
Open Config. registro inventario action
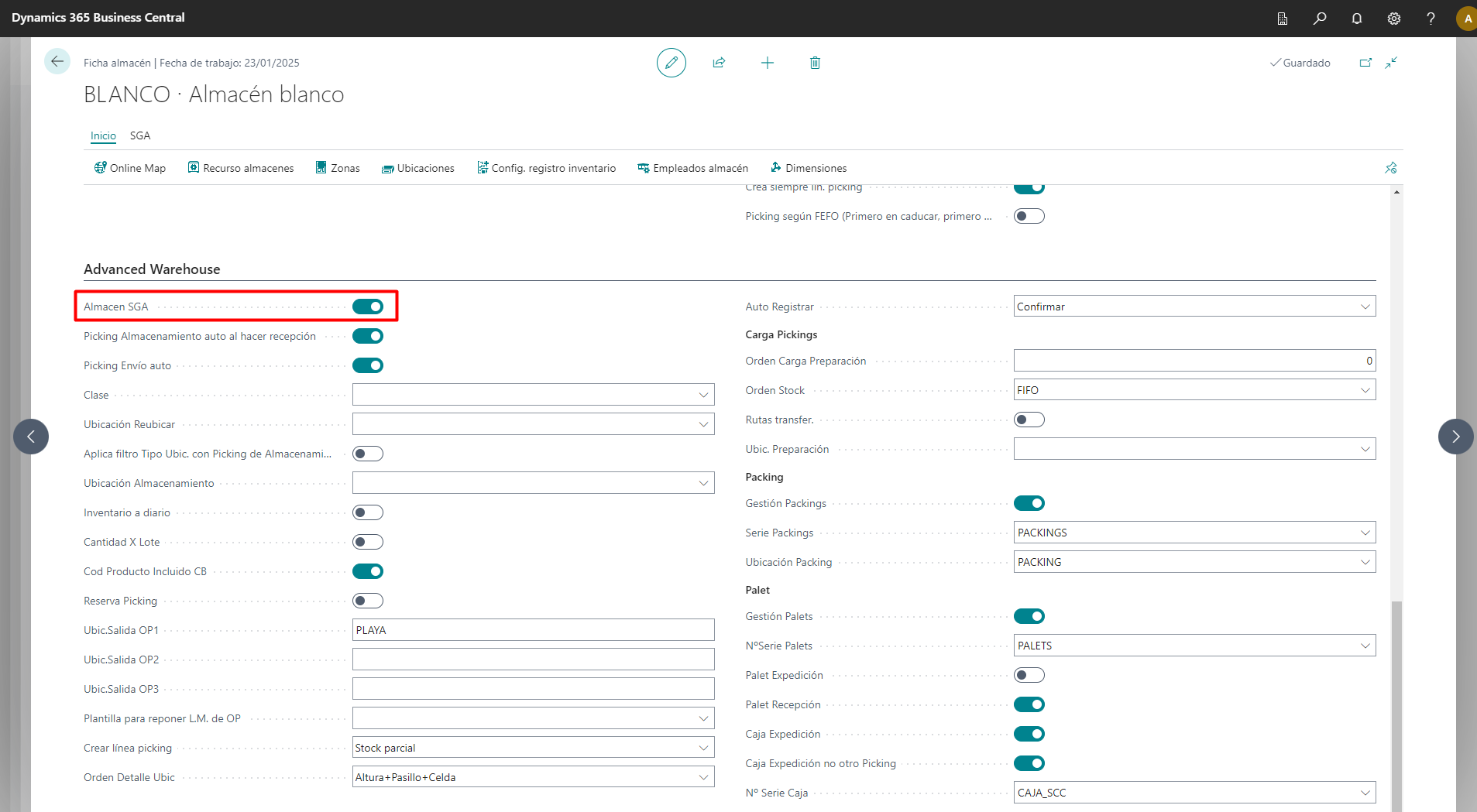[546, 168]
